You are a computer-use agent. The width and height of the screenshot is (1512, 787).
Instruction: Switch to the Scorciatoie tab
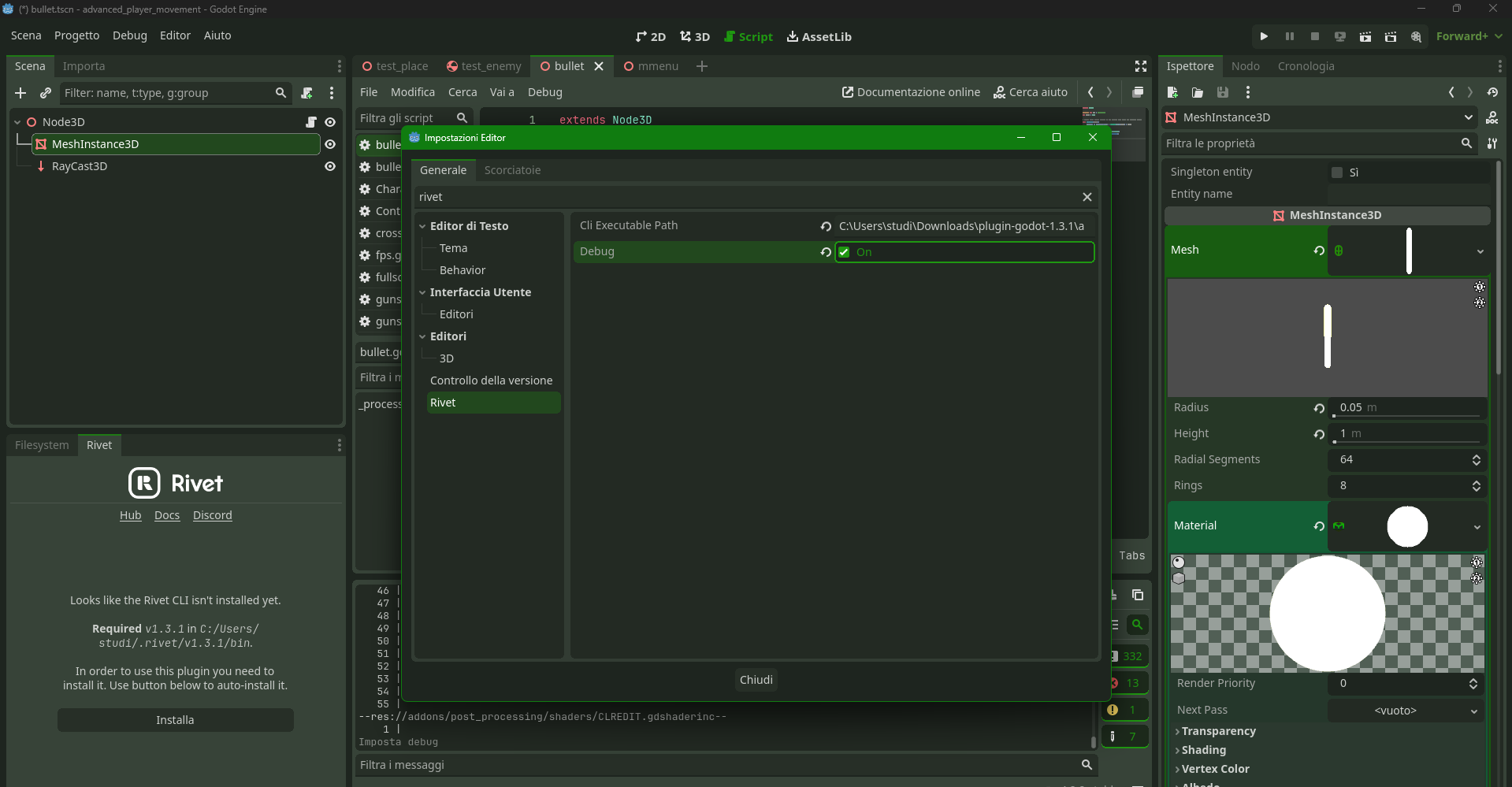(512, 170)
